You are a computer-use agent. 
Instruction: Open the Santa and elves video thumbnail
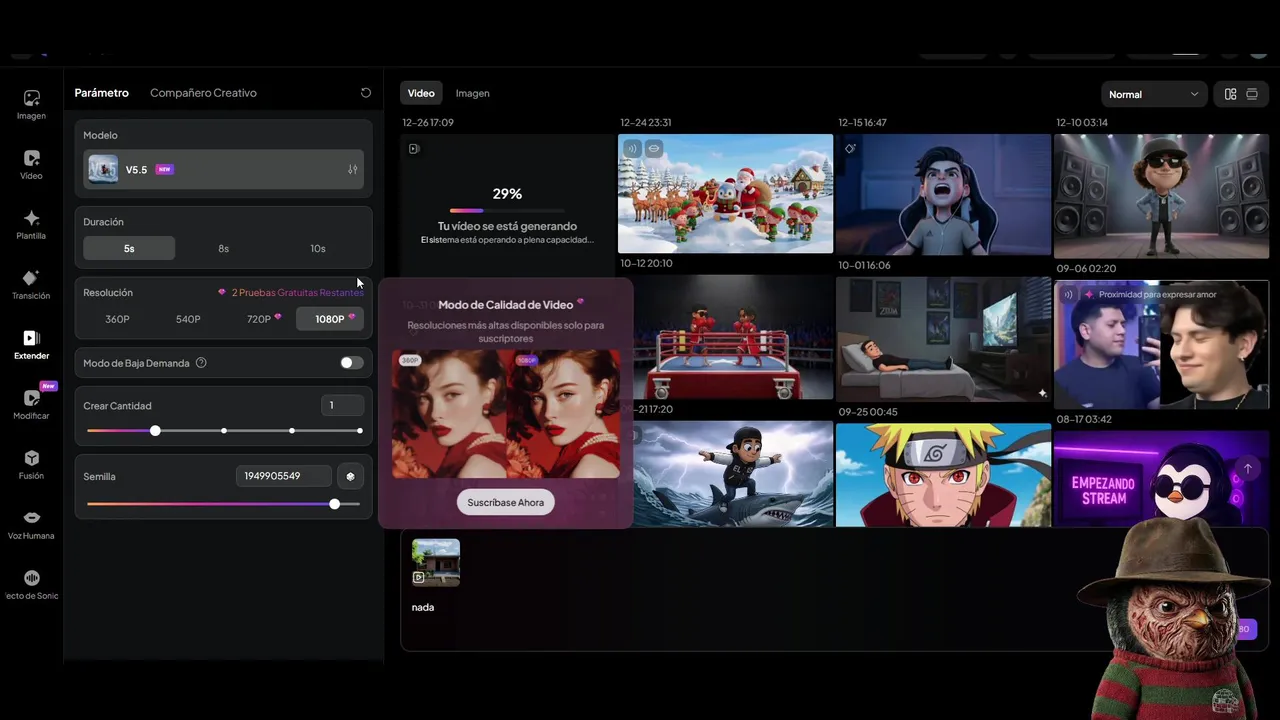[725, 194]
